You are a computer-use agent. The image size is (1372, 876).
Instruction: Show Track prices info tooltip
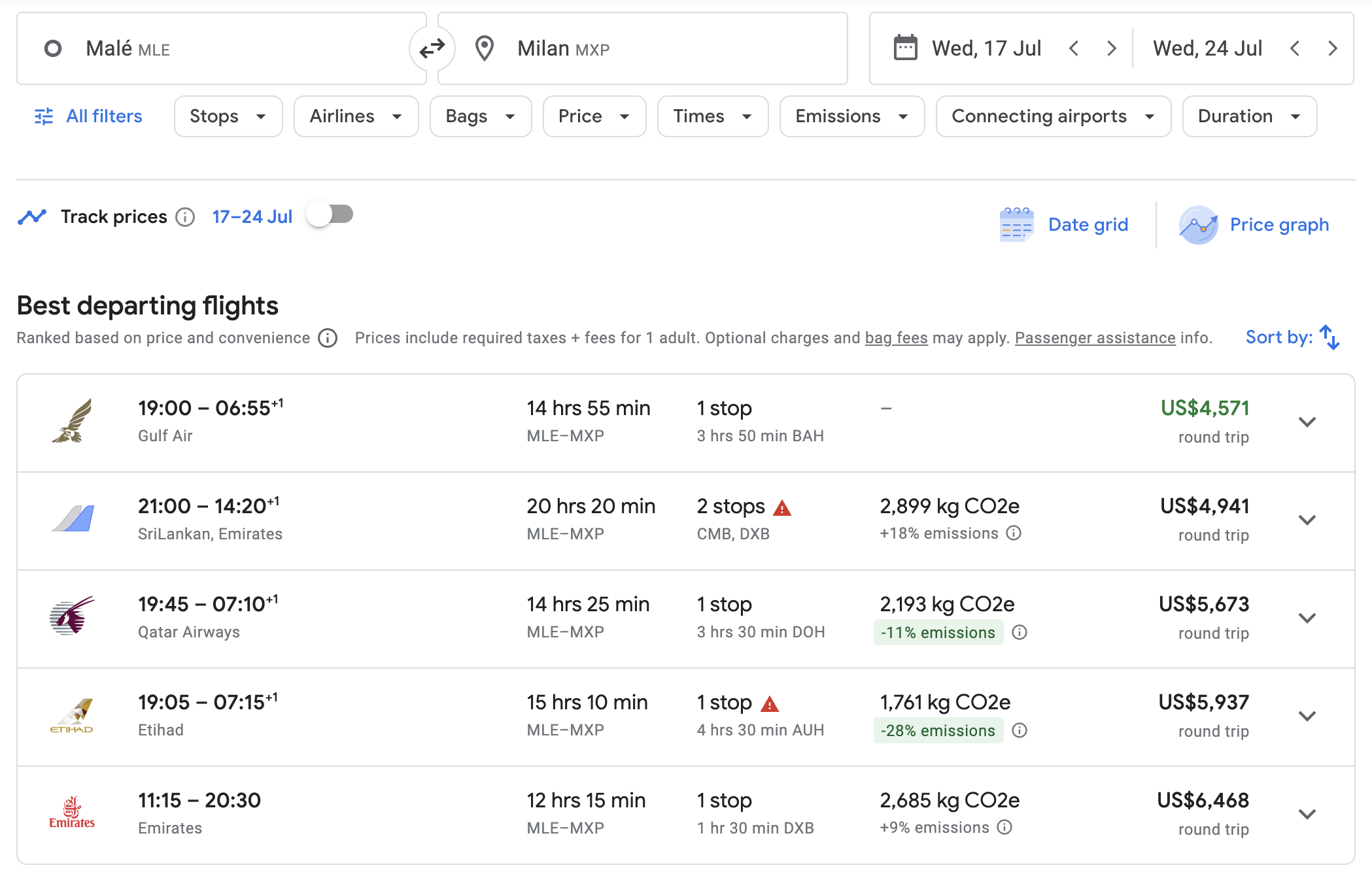click(x=185, y=217)
